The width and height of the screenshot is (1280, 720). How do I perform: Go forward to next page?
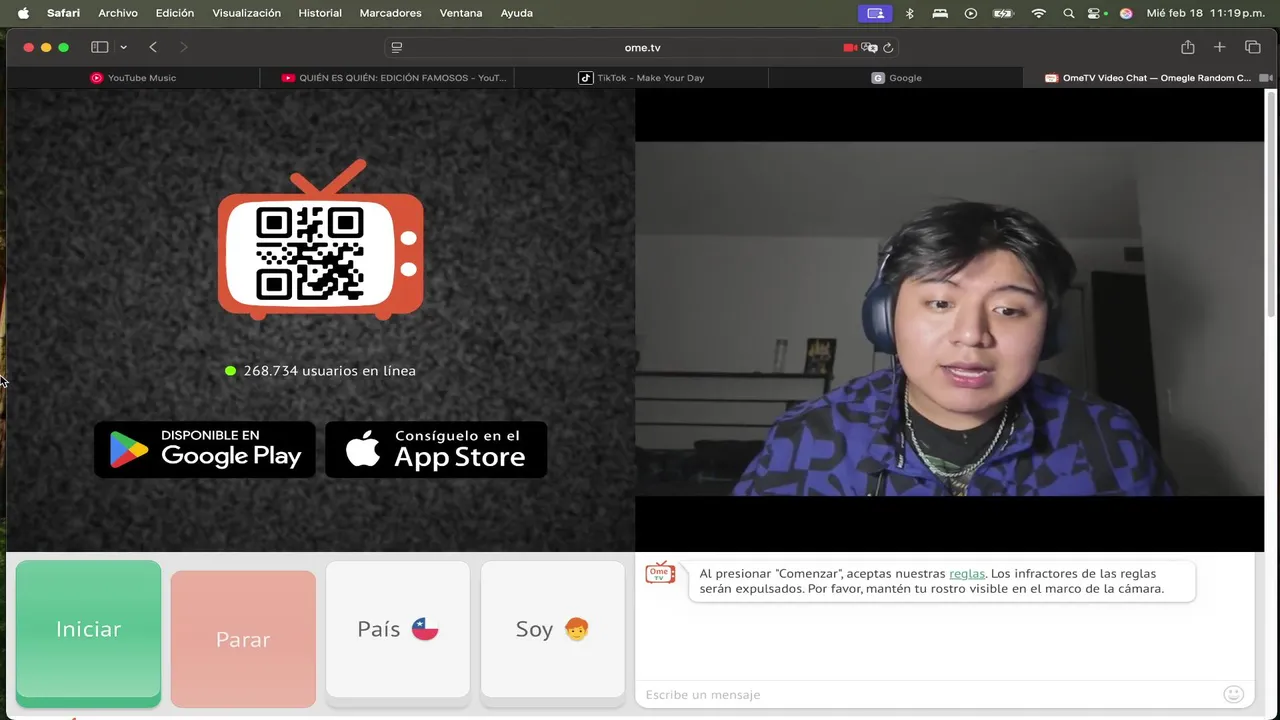[x=183, y=47]
